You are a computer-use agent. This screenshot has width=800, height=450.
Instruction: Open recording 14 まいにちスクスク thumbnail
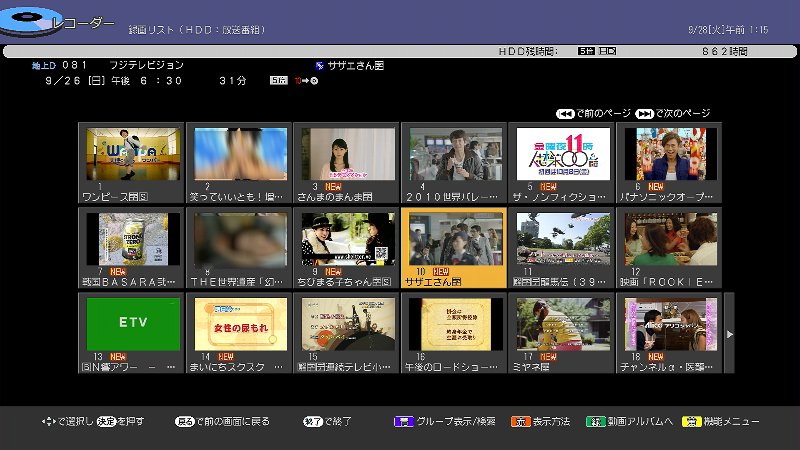coord(240,324)
